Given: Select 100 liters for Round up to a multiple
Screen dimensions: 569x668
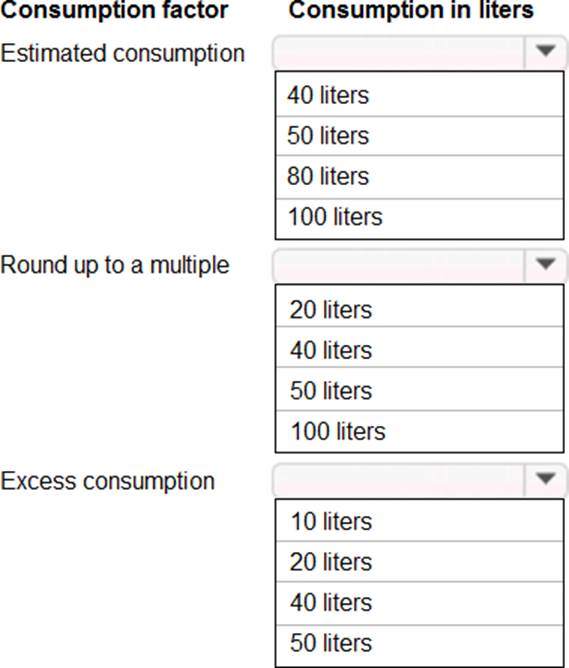Looking at the screenshot, I should [420, 431].
